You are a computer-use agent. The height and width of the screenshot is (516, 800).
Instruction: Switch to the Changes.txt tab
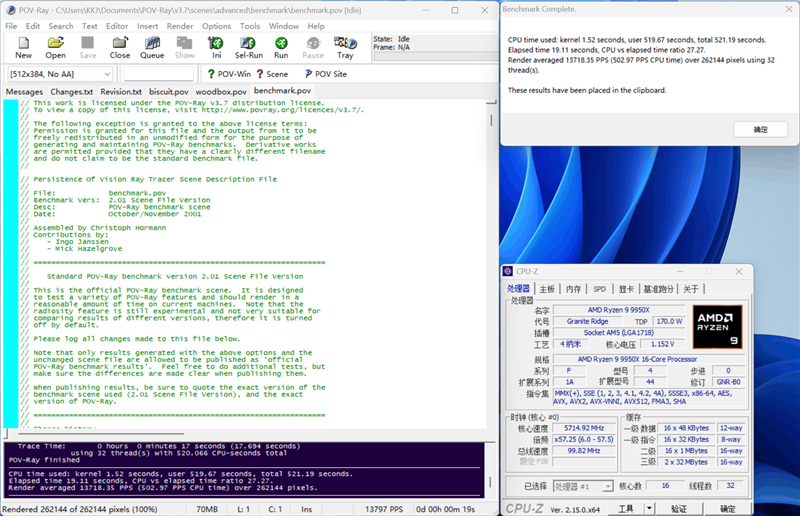[x=71, y=92]
